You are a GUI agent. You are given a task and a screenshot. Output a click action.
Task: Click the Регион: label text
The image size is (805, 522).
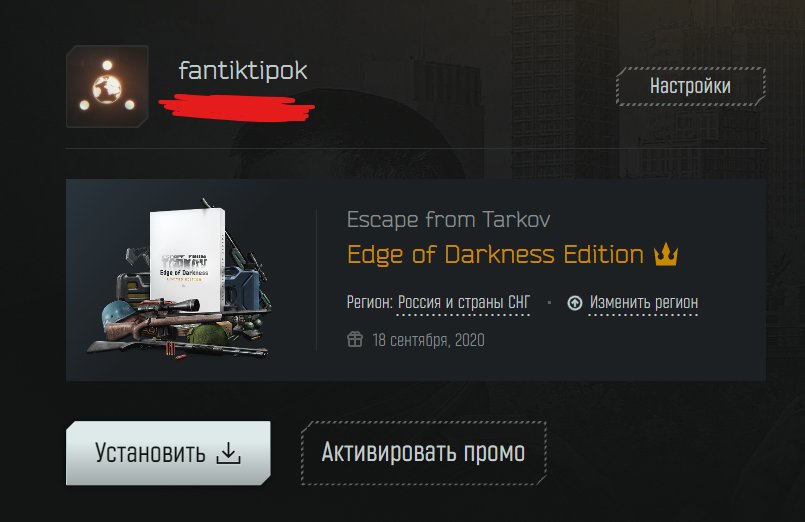click(370, 302)
